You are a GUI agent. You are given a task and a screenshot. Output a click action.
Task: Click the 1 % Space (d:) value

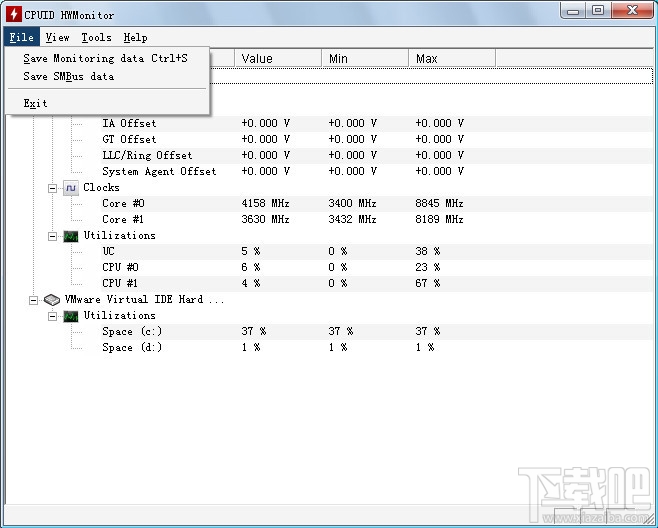pyautogui.click(x=251, y=348)
